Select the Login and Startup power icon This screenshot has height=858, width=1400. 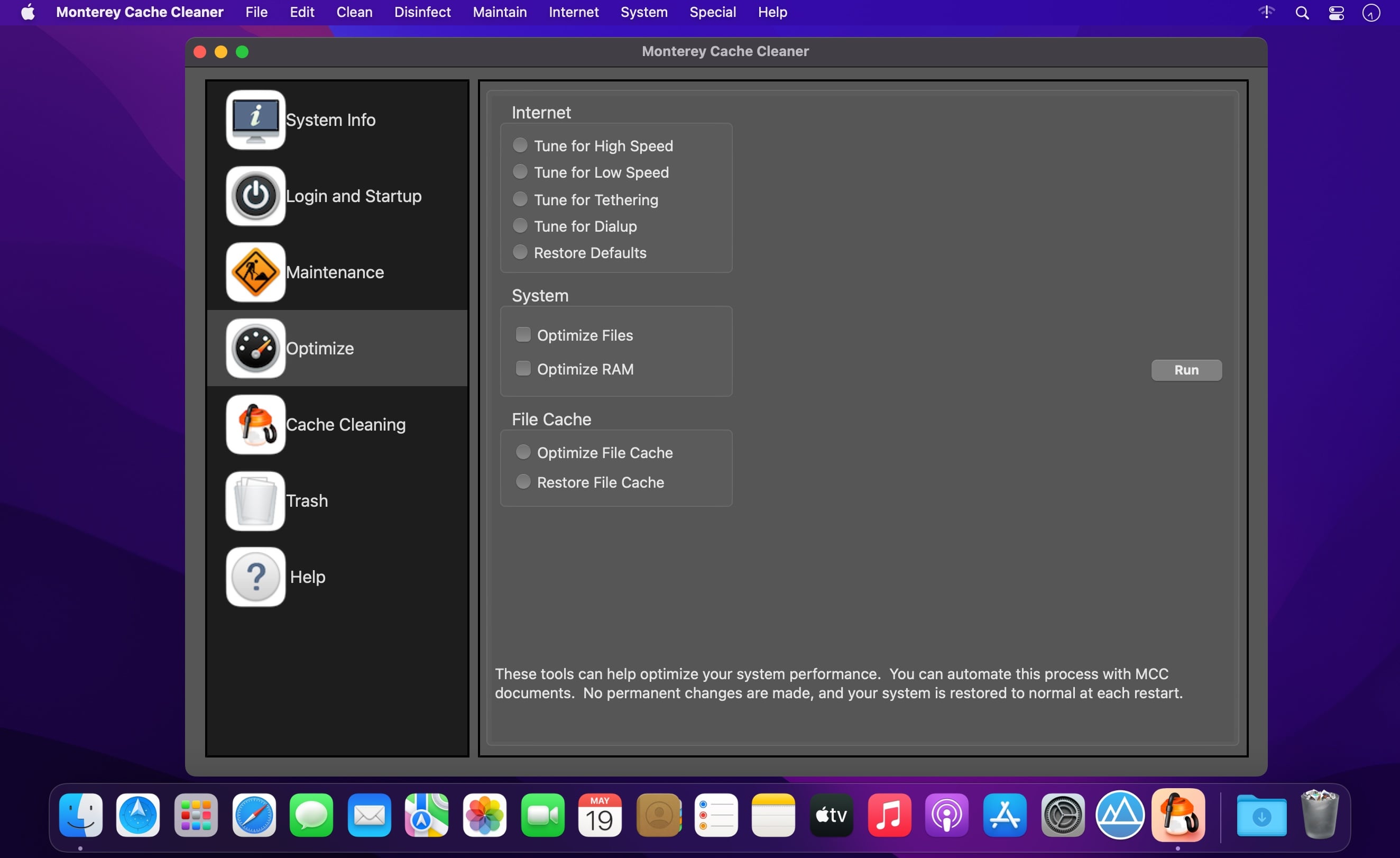pyautogui.click(x=255, y=196)
